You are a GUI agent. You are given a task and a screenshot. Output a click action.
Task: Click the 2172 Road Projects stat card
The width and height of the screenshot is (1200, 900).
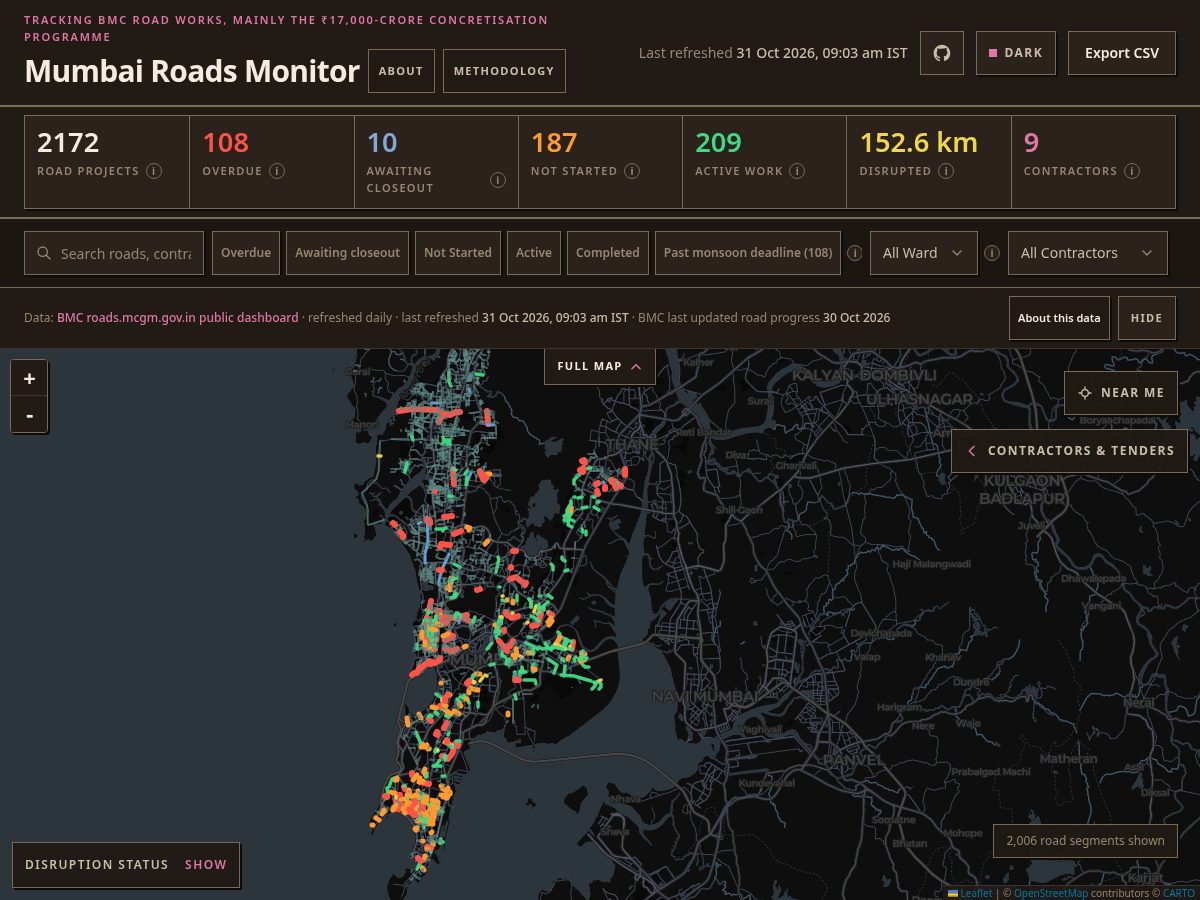(x=107, y=162)
